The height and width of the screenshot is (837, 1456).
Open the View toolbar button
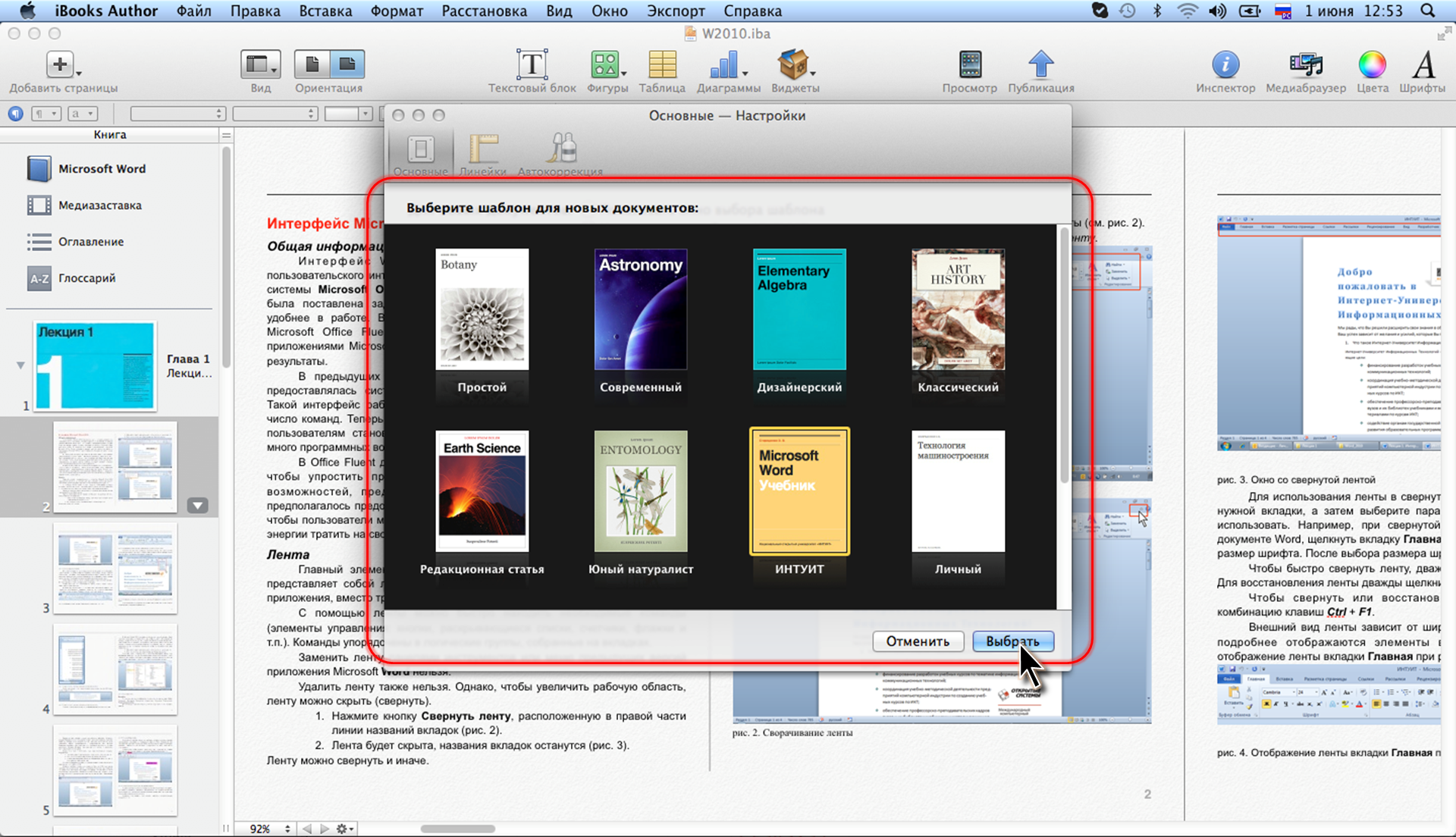[x=260, y=64]
